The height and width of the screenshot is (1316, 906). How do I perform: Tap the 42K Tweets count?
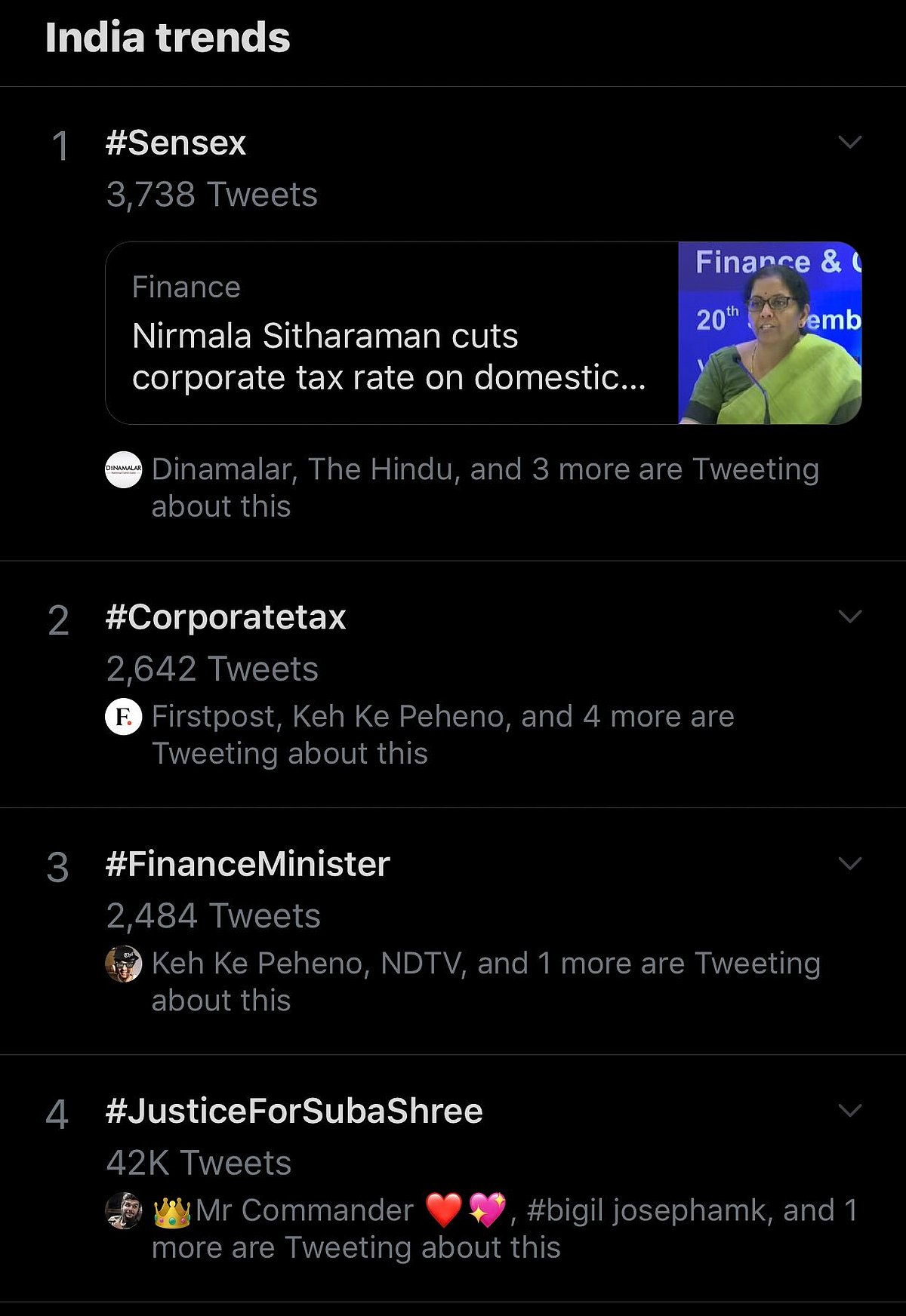click(199, 1163)
